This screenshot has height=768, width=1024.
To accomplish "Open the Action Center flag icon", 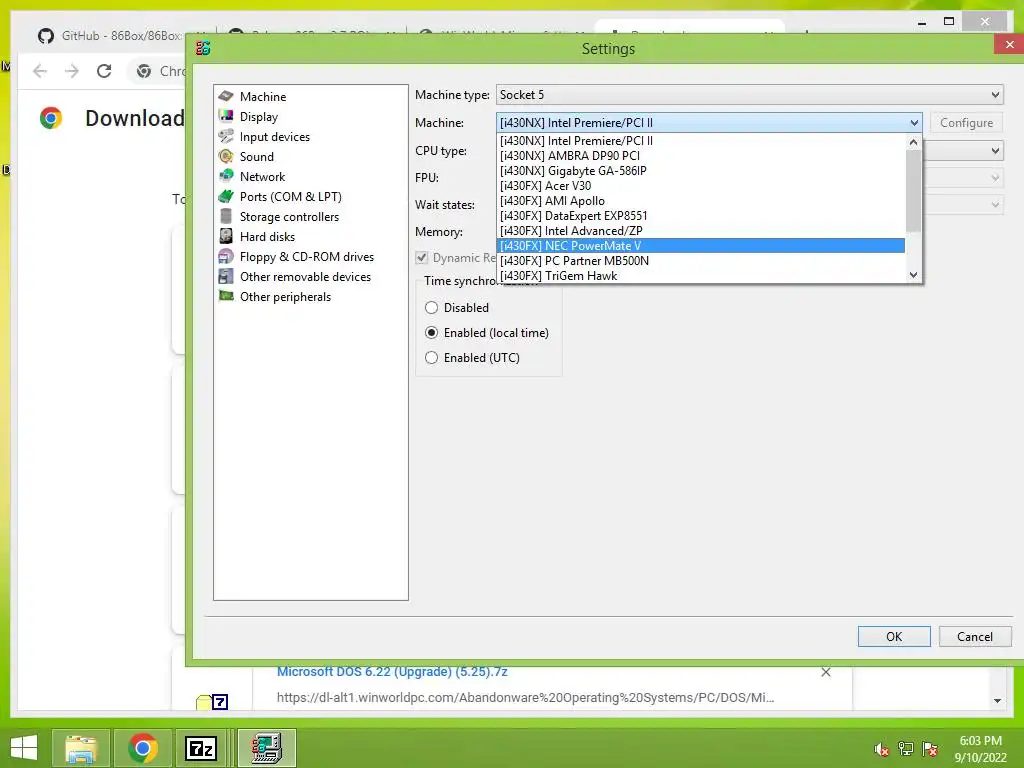I will (x=930, y=749).
